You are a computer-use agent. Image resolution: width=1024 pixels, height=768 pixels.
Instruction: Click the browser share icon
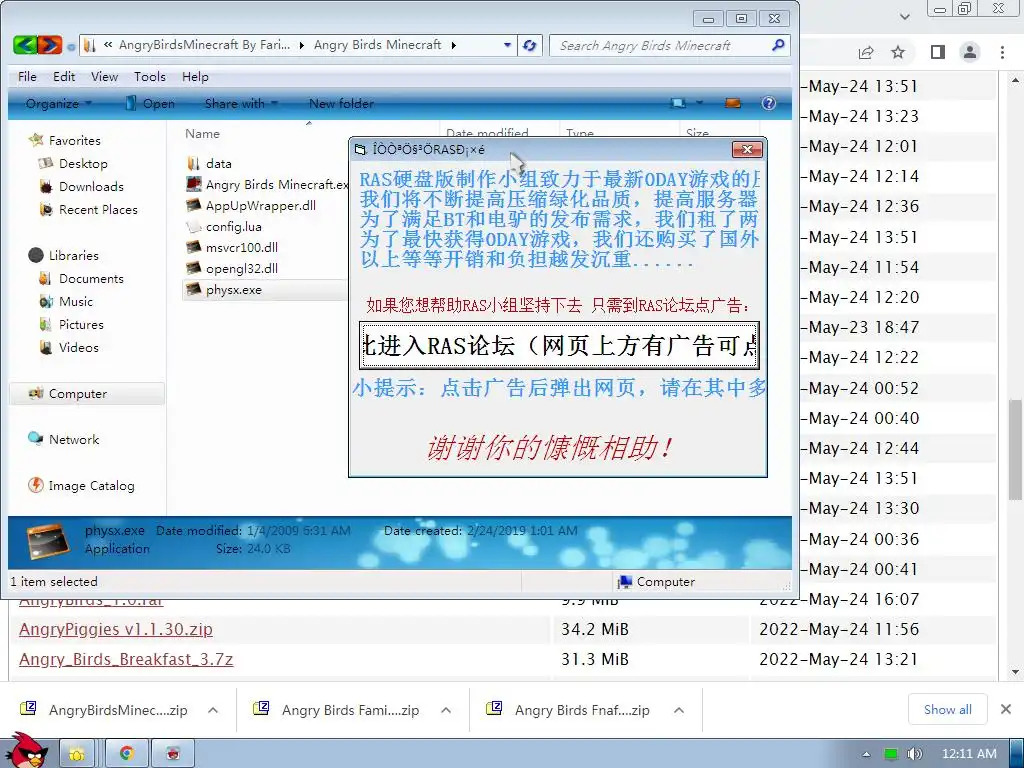pyautogui.click(x=866, y=52)
